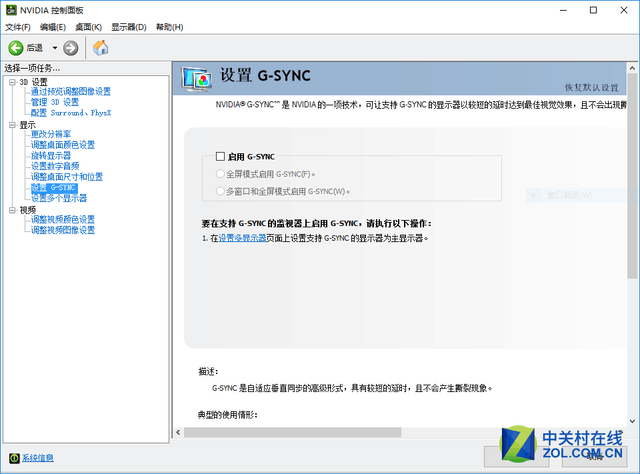Click the vertical scrollbar up arrow
Image resolution: width=640 pixels, height=474 pixels.
[x=632, y=68]
